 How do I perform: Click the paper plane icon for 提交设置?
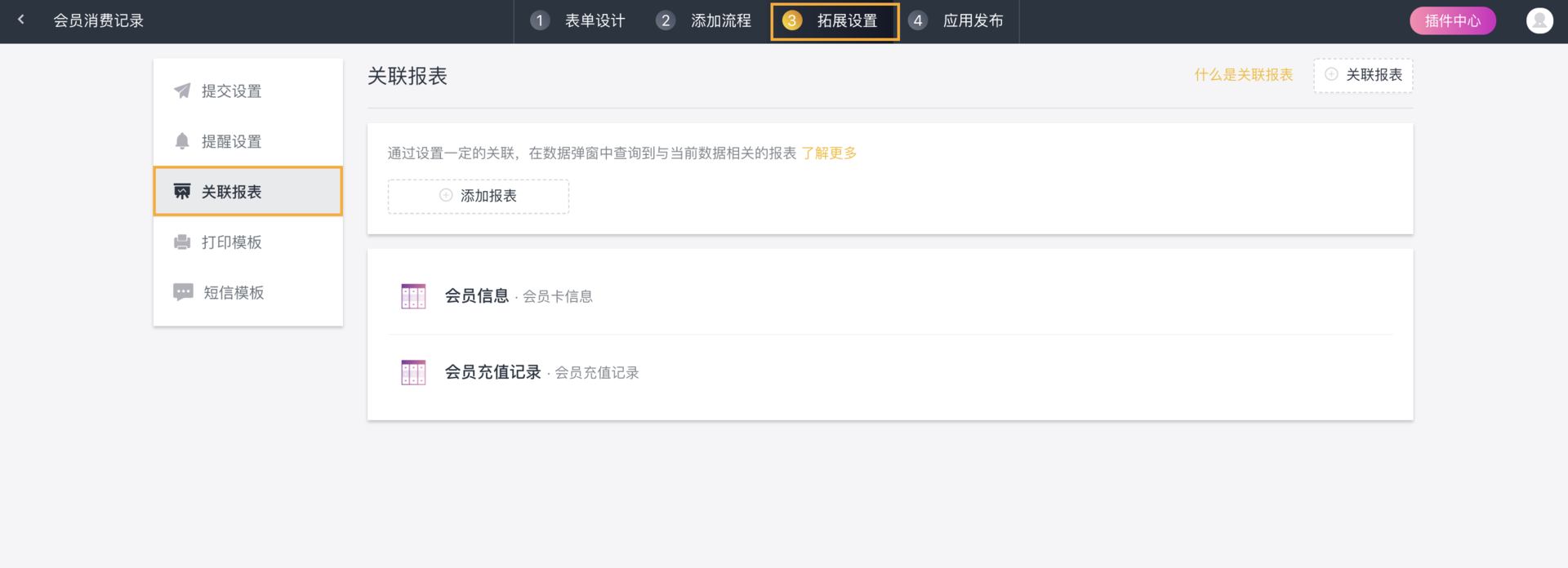[x=182, y=91]
